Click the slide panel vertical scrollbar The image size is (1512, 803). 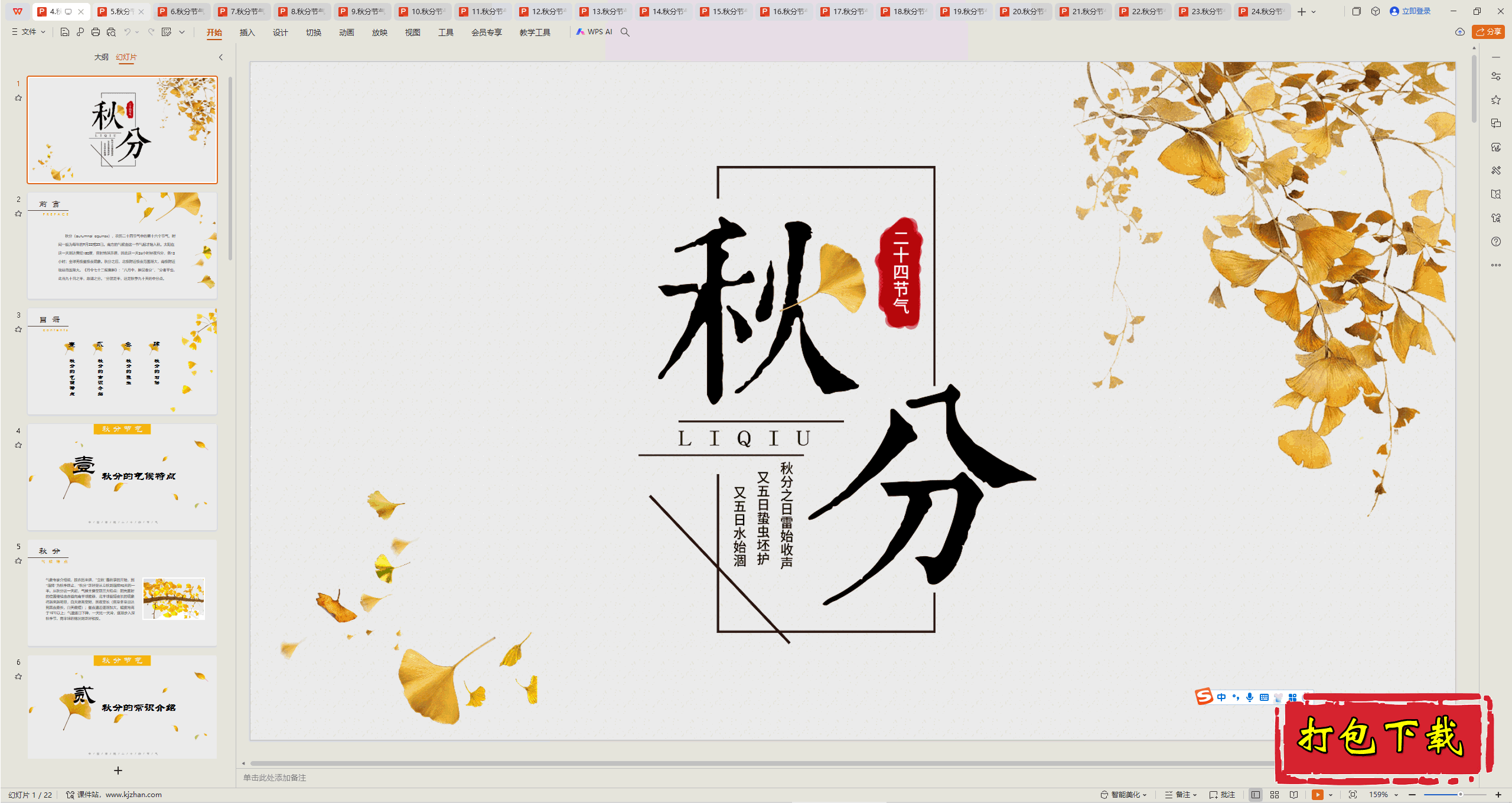pos(230,168)
